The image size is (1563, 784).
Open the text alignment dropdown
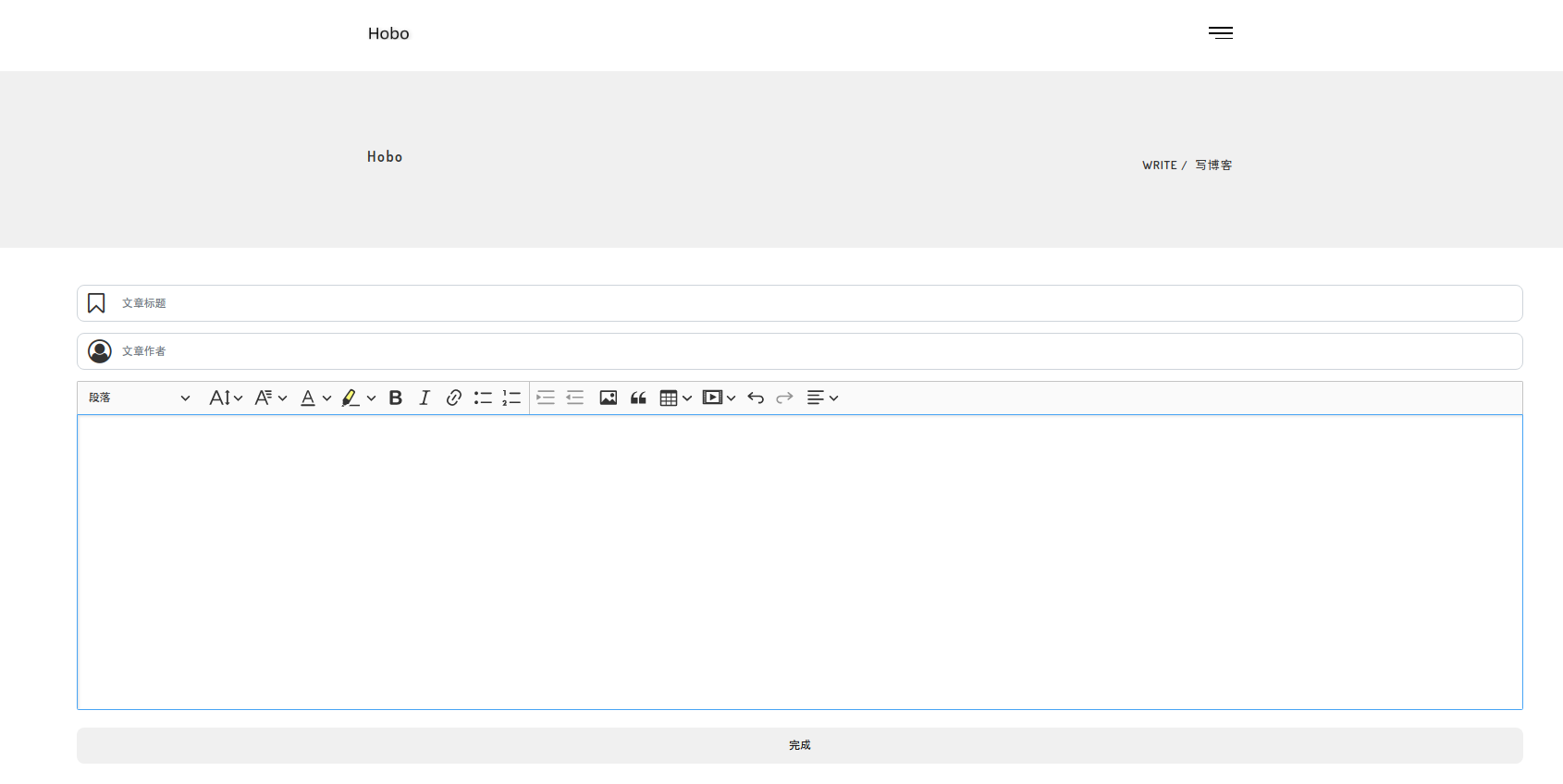pyautogui.click(x=822, y=398)
